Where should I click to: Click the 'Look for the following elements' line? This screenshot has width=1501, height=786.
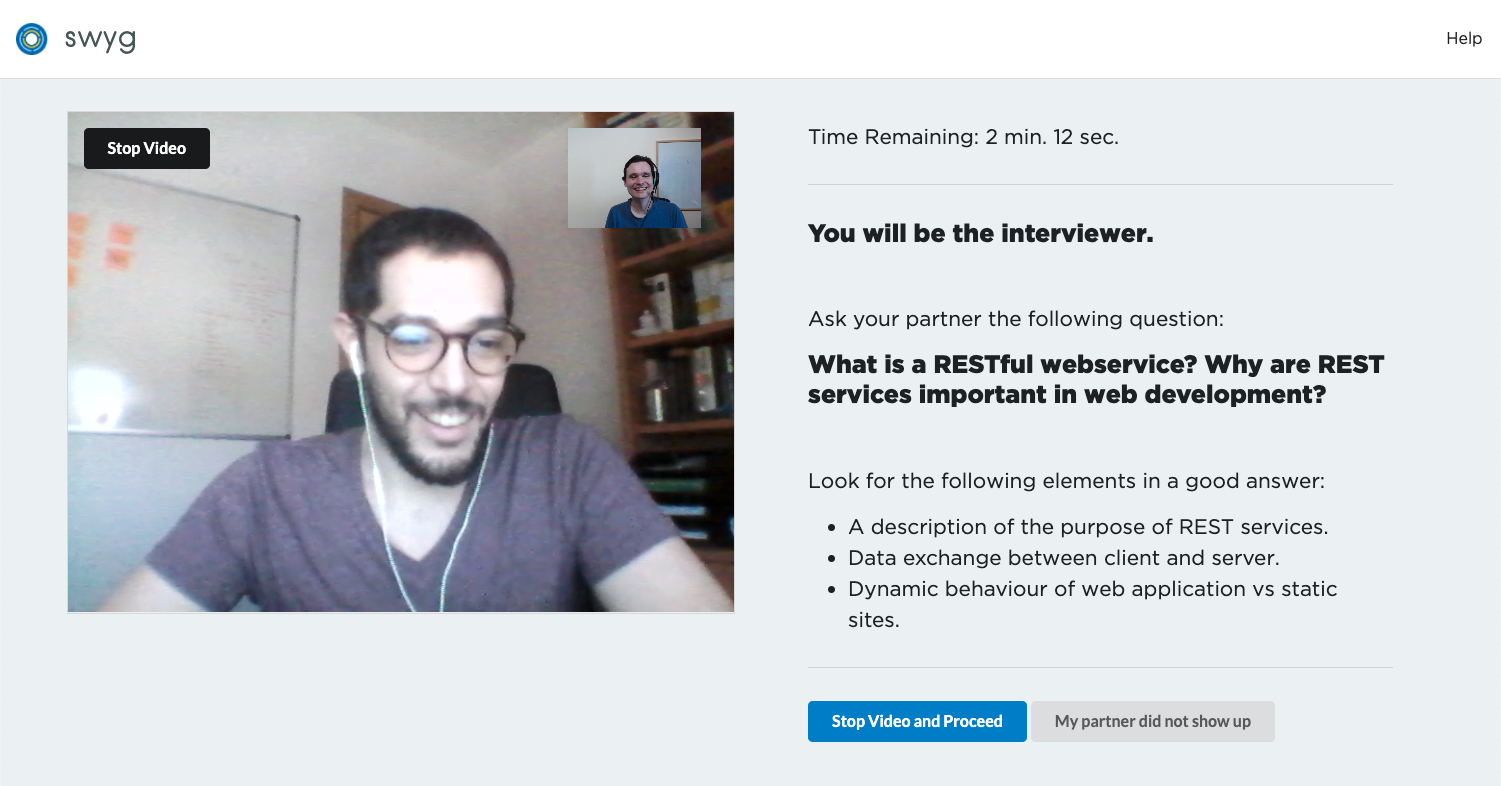coord(1066,481)
